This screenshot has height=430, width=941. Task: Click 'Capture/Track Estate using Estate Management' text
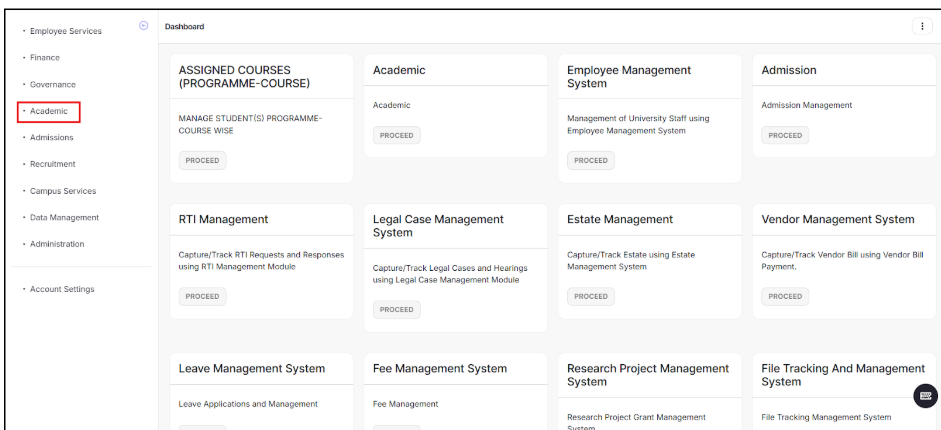pyautogui.click(x=631, y=260)
